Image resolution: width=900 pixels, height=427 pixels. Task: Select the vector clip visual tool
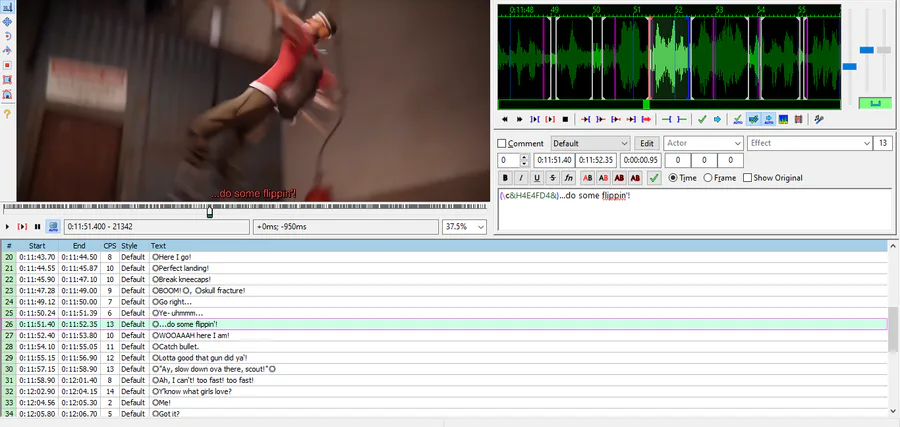(x=7, y=94)
